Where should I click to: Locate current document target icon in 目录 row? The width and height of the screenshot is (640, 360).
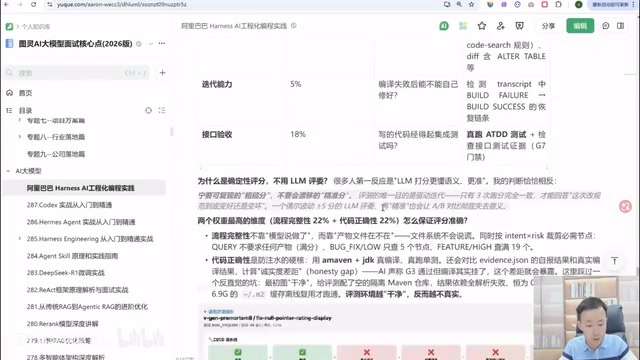[148, 110]
